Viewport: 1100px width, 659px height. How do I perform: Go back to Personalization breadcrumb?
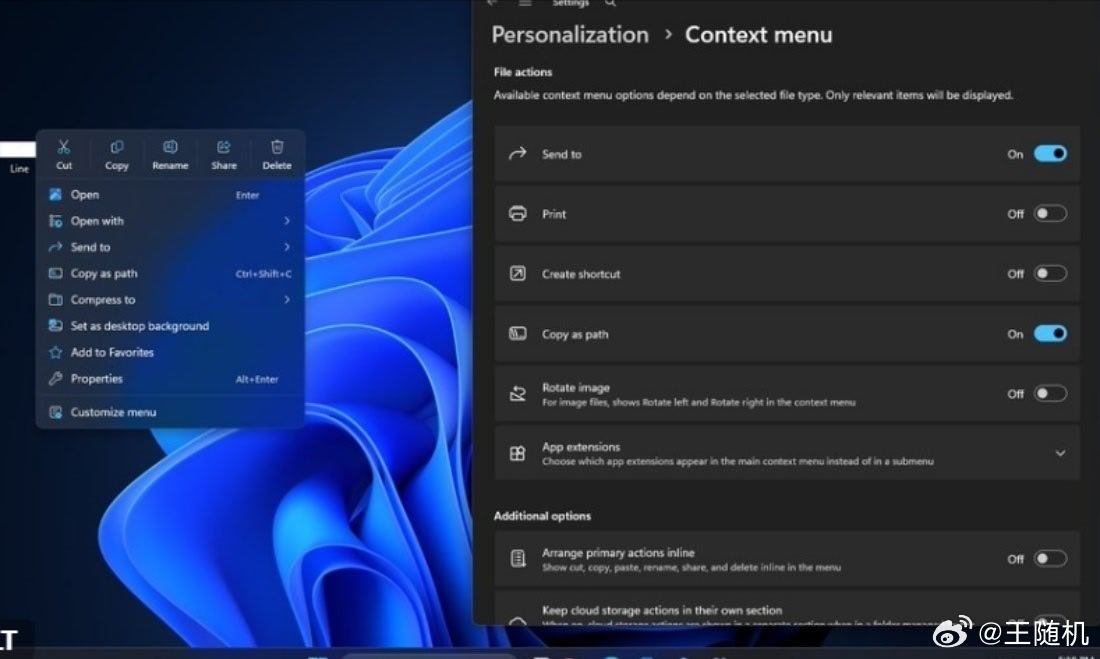point(570,35)
